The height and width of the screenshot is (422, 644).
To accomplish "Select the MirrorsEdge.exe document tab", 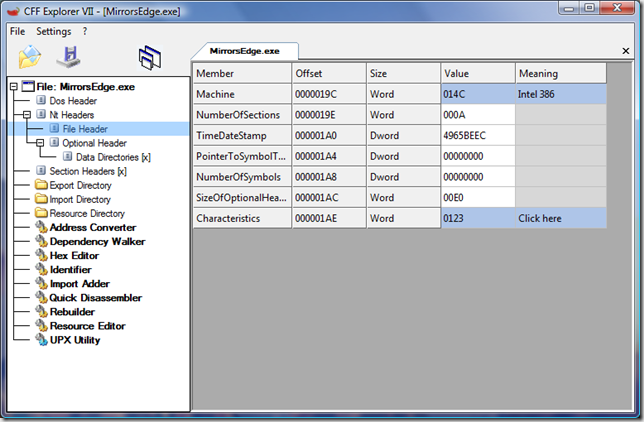I will 245,51.
